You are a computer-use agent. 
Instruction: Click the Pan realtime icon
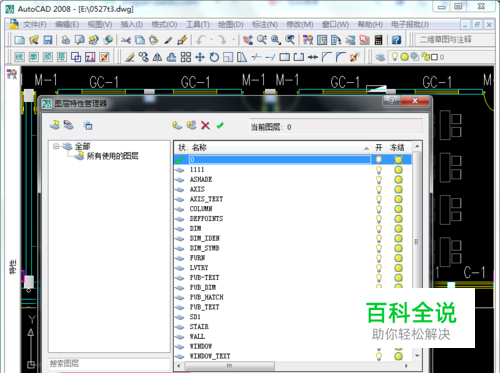[x=247, y=40]
